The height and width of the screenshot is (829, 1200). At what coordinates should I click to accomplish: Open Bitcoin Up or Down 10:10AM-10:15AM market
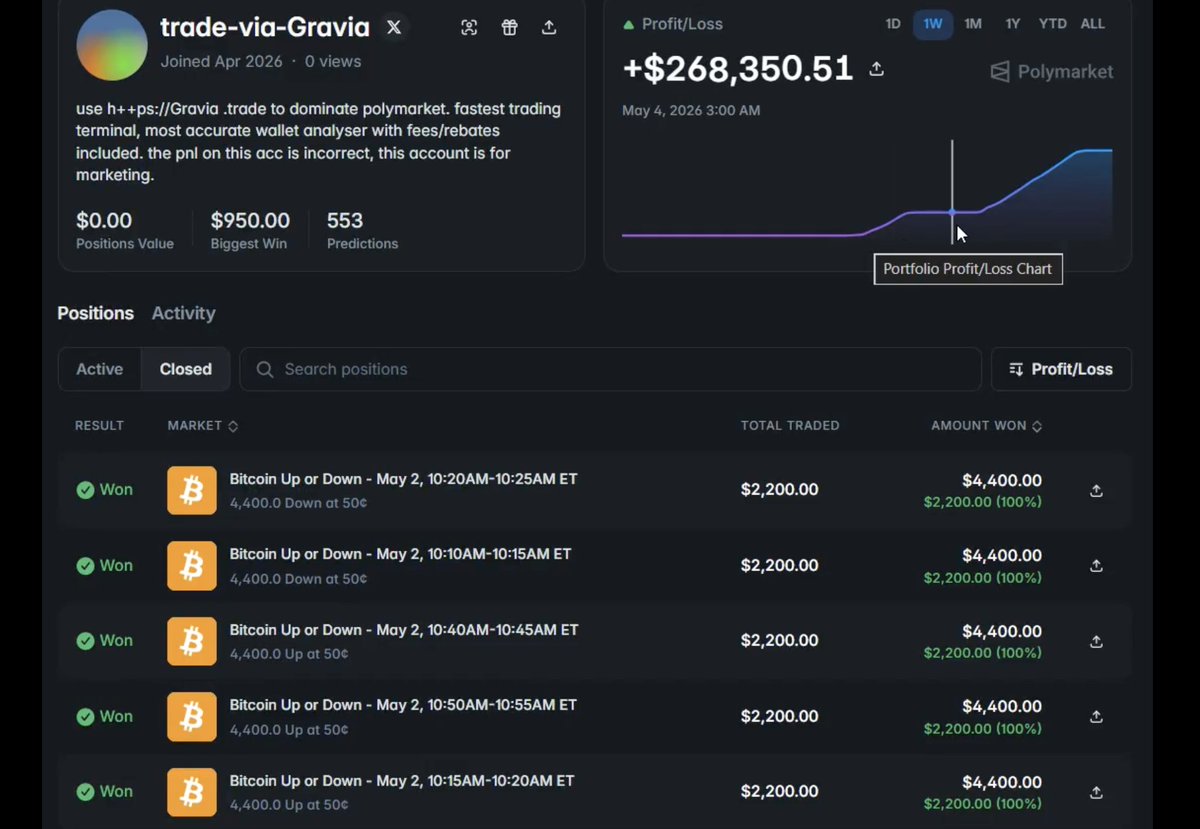[400, 554]
